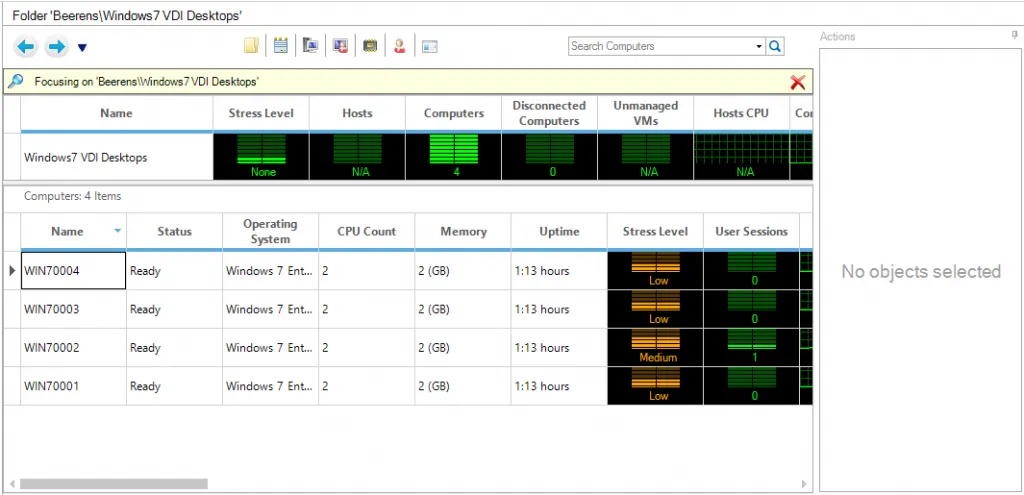Open the Hosts view notepad icon
Image resolution: width=1024 pixels, height=495 pixels.
click(281, 46)
